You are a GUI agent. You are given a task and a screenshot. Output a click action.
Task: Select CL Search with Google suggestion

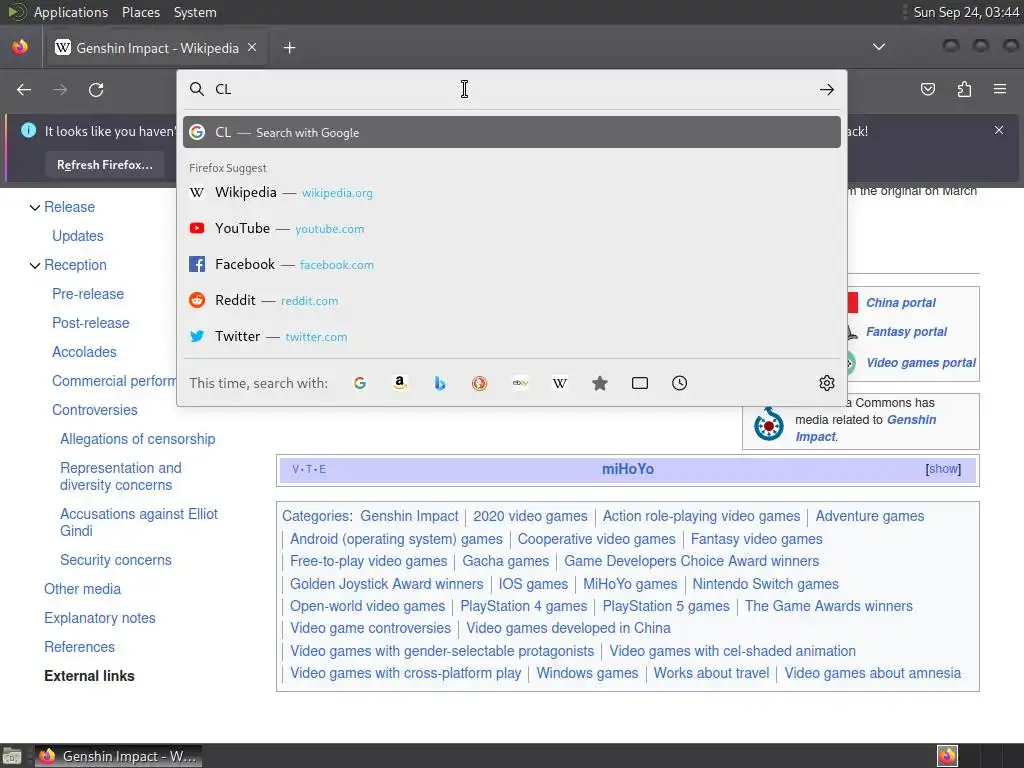tap(511, 133)
